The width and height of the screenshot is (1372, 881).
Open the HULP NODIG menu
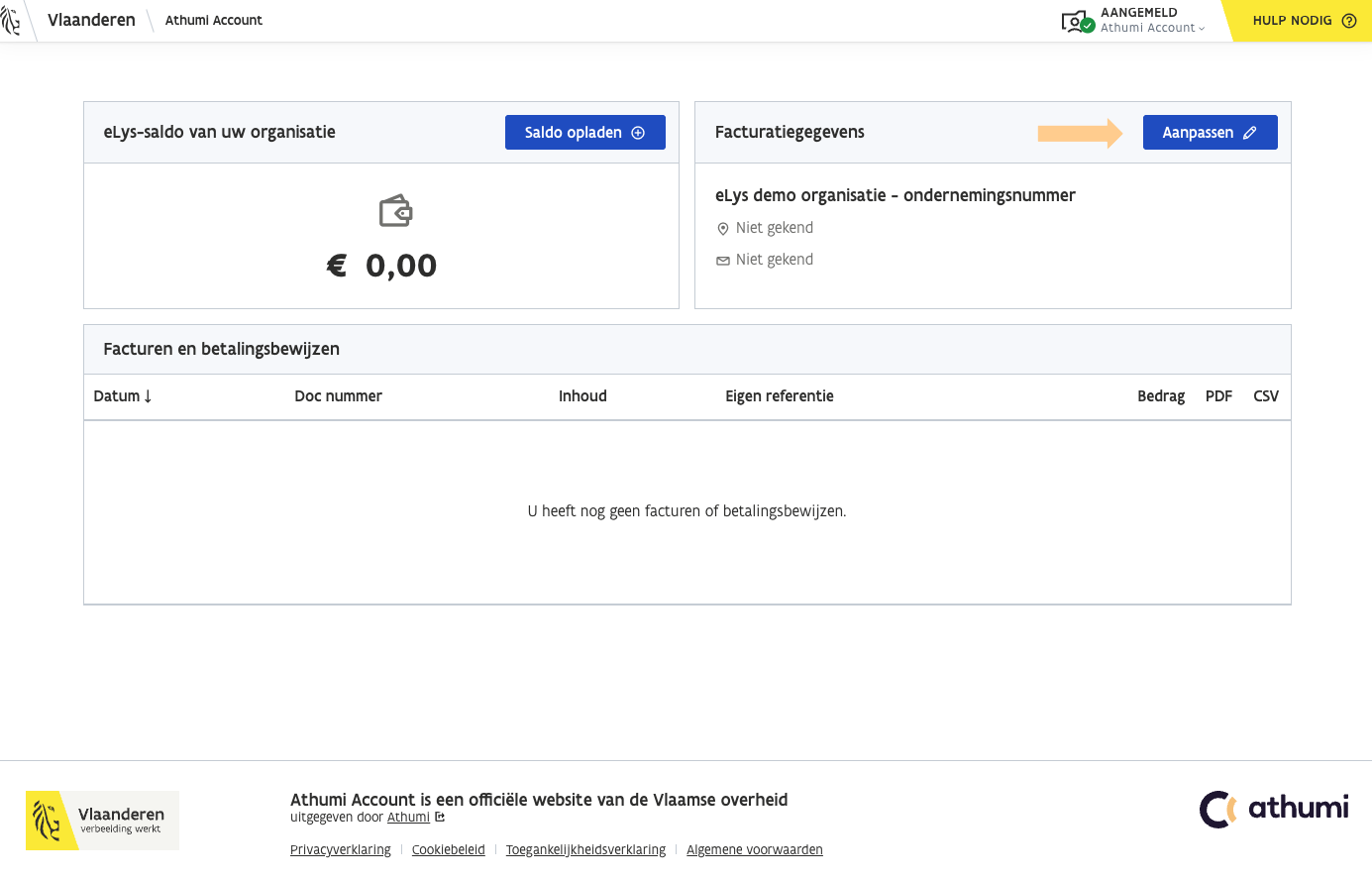(x=1293, y=20)
